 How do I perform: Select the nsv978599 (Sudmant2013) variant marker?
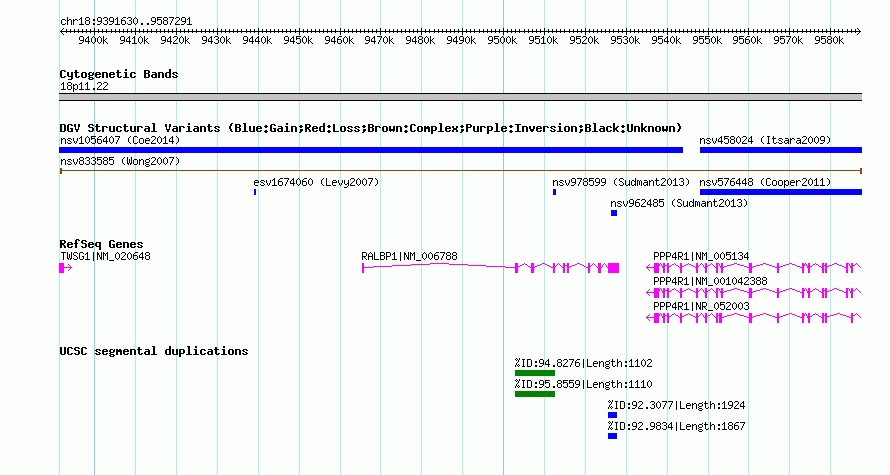[555, 192]
